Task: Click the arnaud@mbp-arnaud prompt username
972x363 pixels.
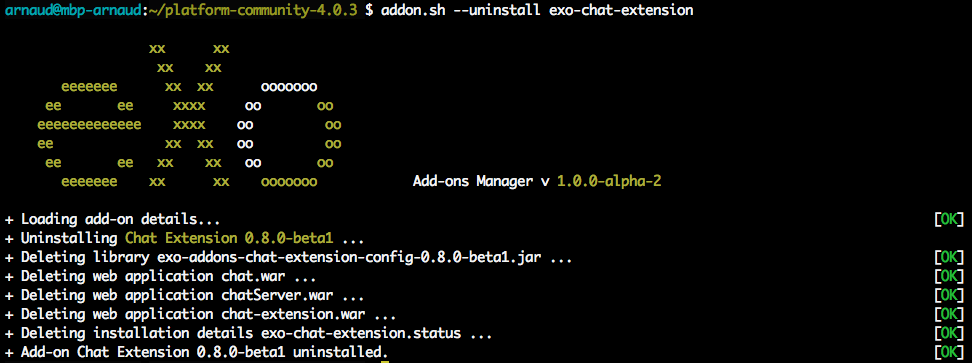Action: (74, 11)
